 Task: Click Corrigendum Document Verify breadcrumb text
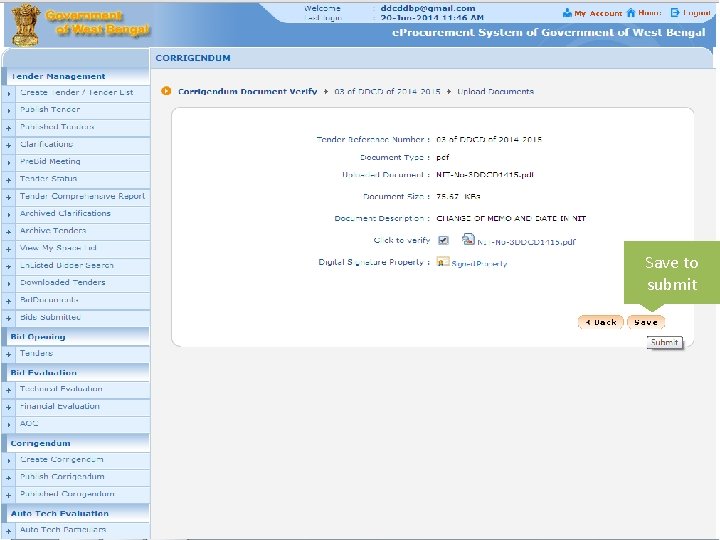pyautogui.click(x=248, y=91)
